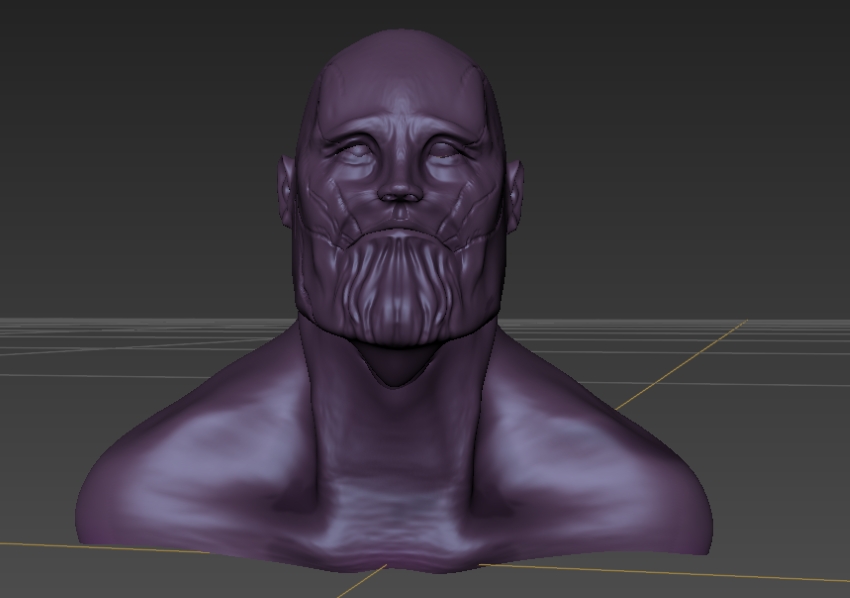Click the bust's ear on the viewer's left
This screenshot has height=598, width=850.
tap(287, 190)
